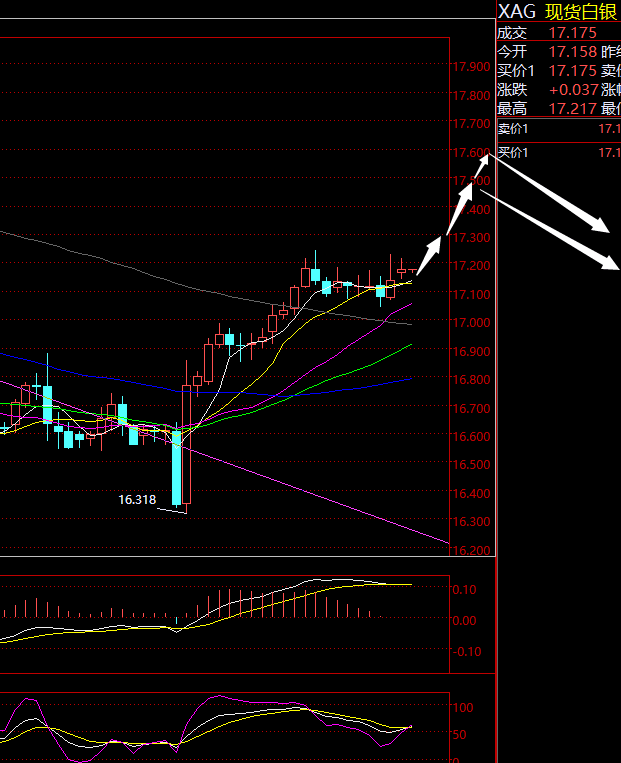Image resolution: width=621 pixels, height=763 pixels.
Task: Click the 最高 label
Action: coord(512,109)
